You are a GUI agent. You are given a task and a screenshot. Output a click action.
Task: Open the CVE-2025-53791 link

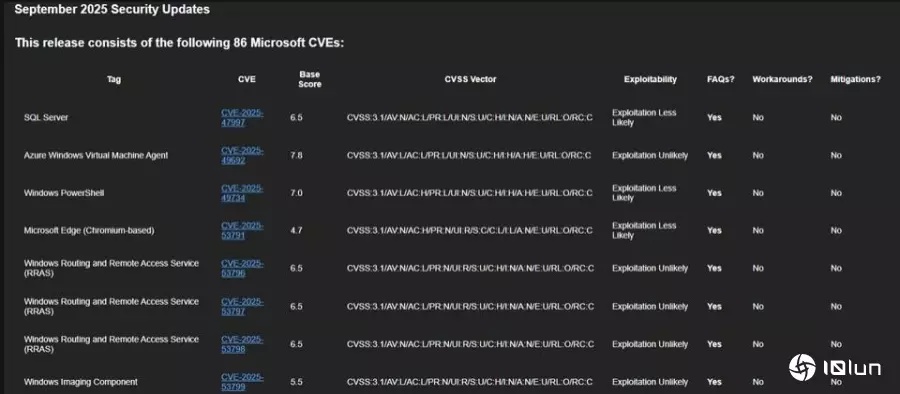[x=242, y=230]
